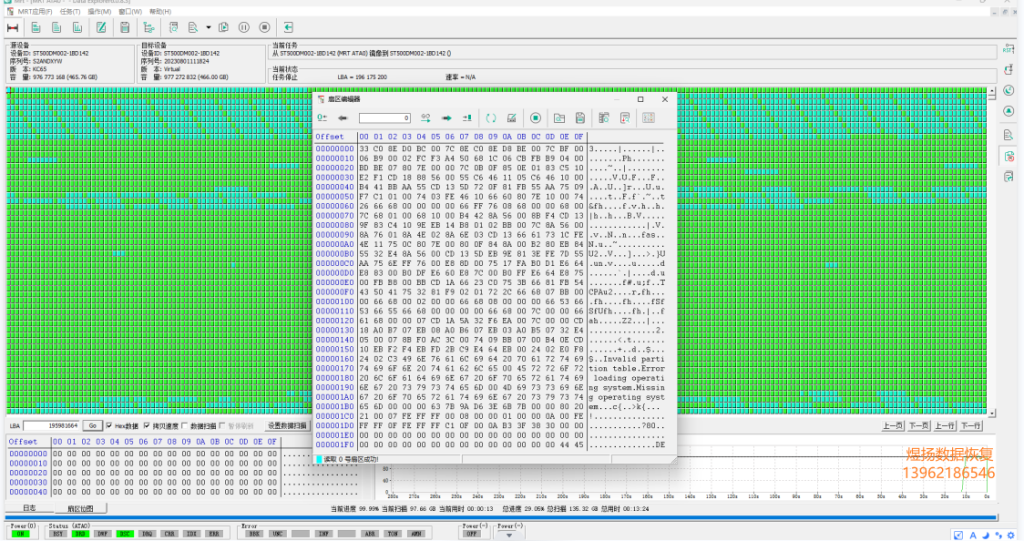Image resolution: width=1024 pixels, height=541 pixels.
Task: Click the swap arrows icon in sector editor
Action: tap(426, 118)
